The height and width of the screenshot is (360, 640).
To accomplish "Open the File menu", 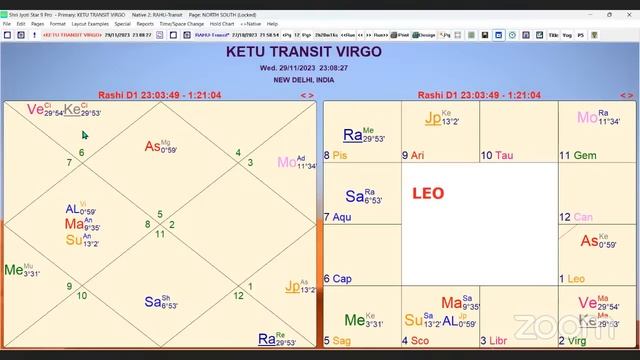I will tap(7, 24).
